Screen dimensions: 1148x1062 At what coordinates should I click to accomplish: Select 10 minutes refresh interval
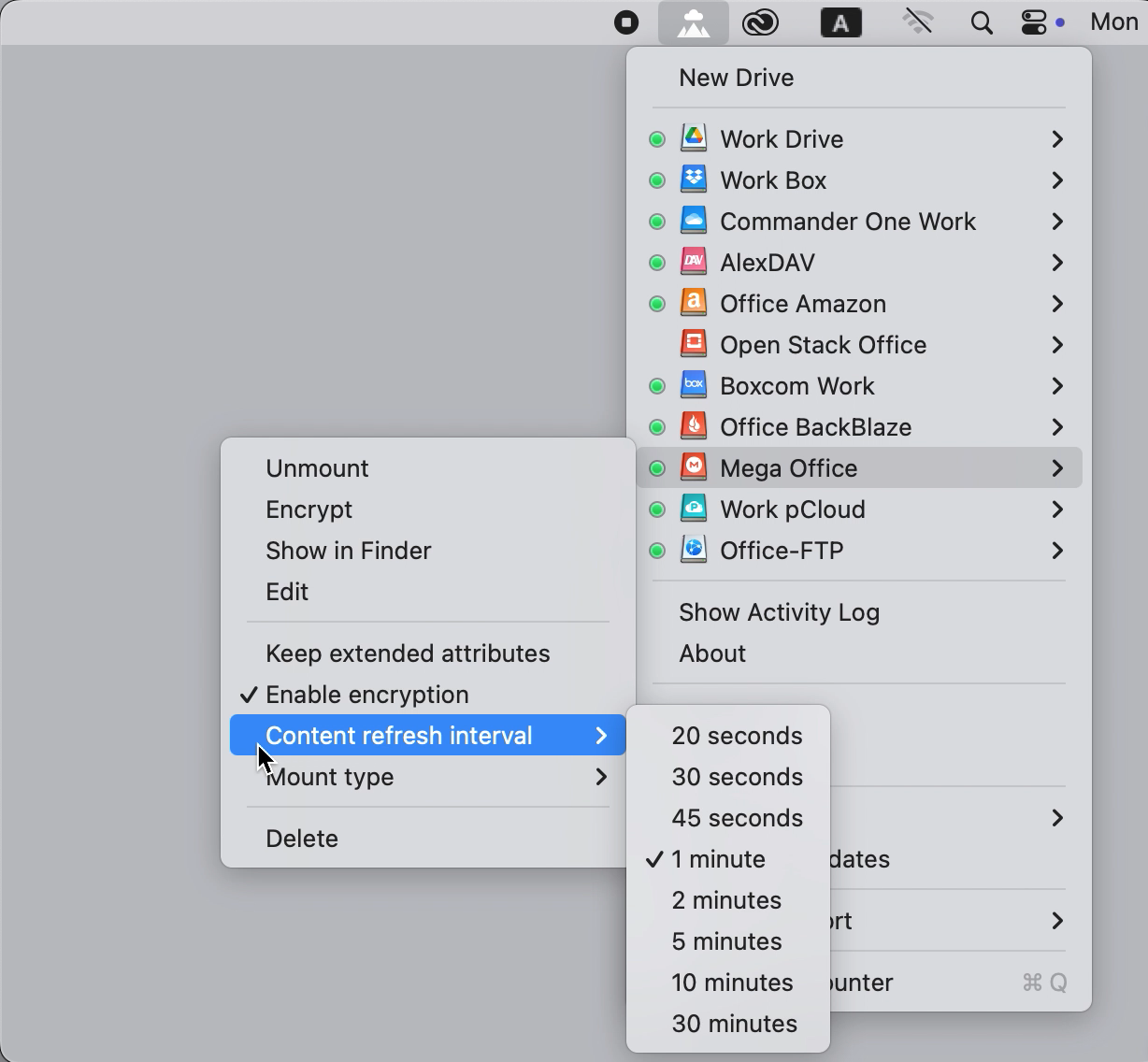[728, 983]
